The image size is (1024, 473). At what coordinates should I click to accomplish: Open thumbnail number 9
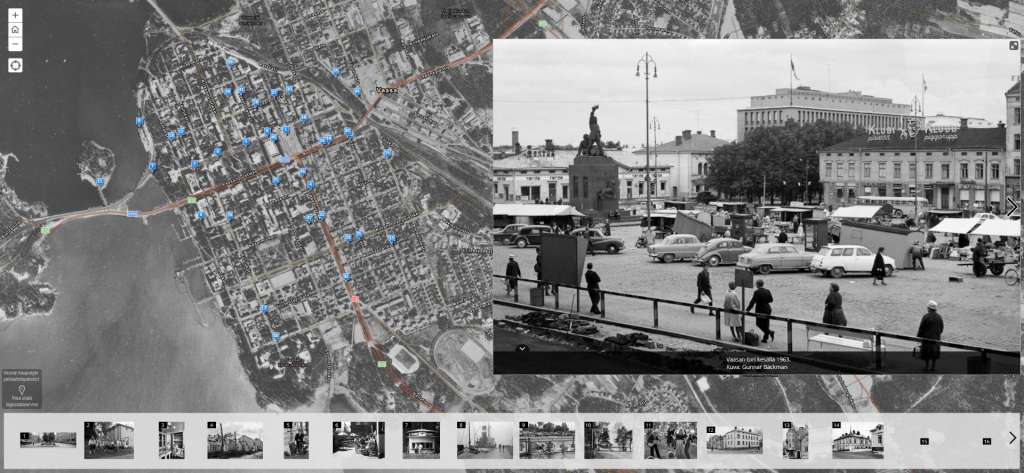[x=546, y=439]
